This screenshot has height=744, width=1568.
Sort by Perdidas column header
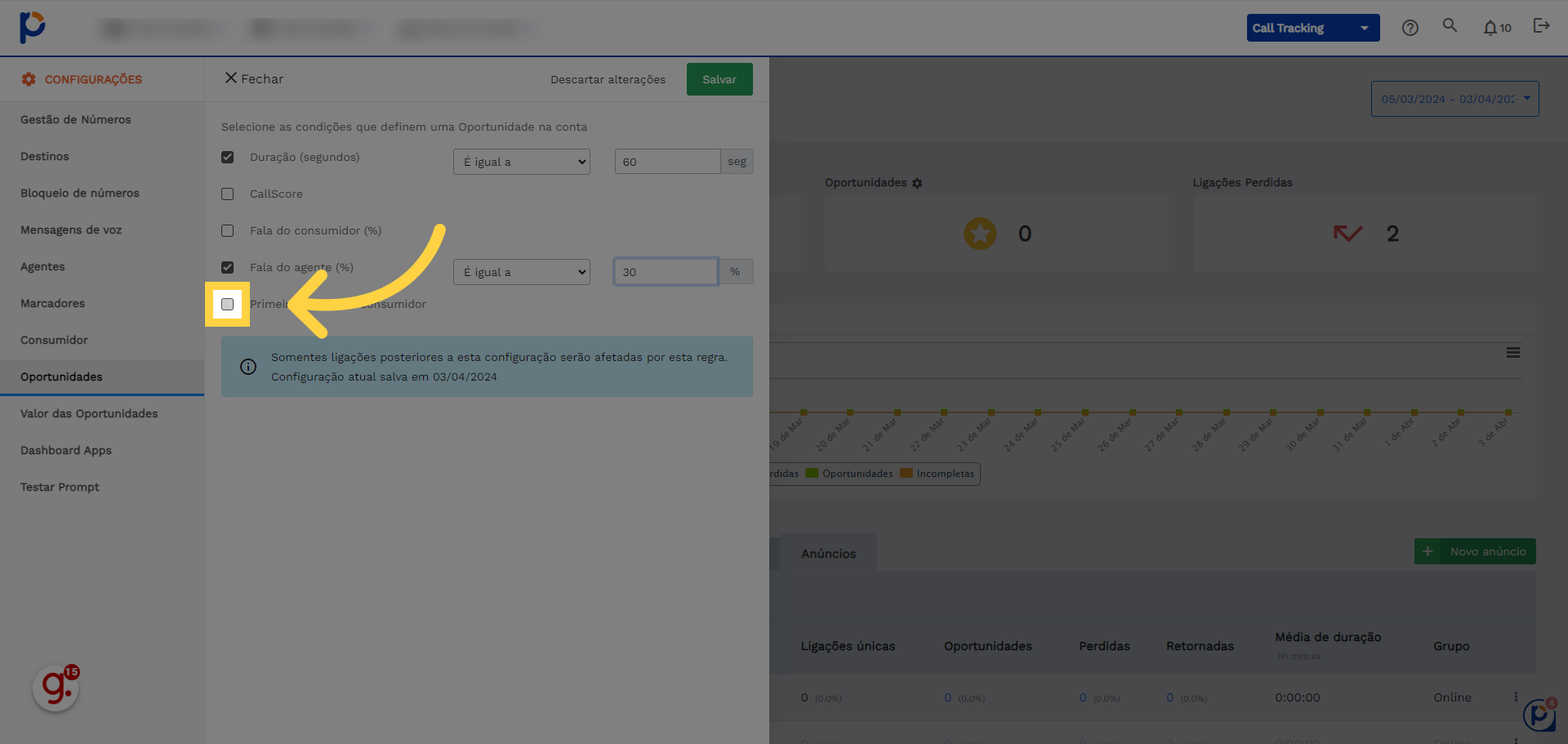(x=1104, y=646)
